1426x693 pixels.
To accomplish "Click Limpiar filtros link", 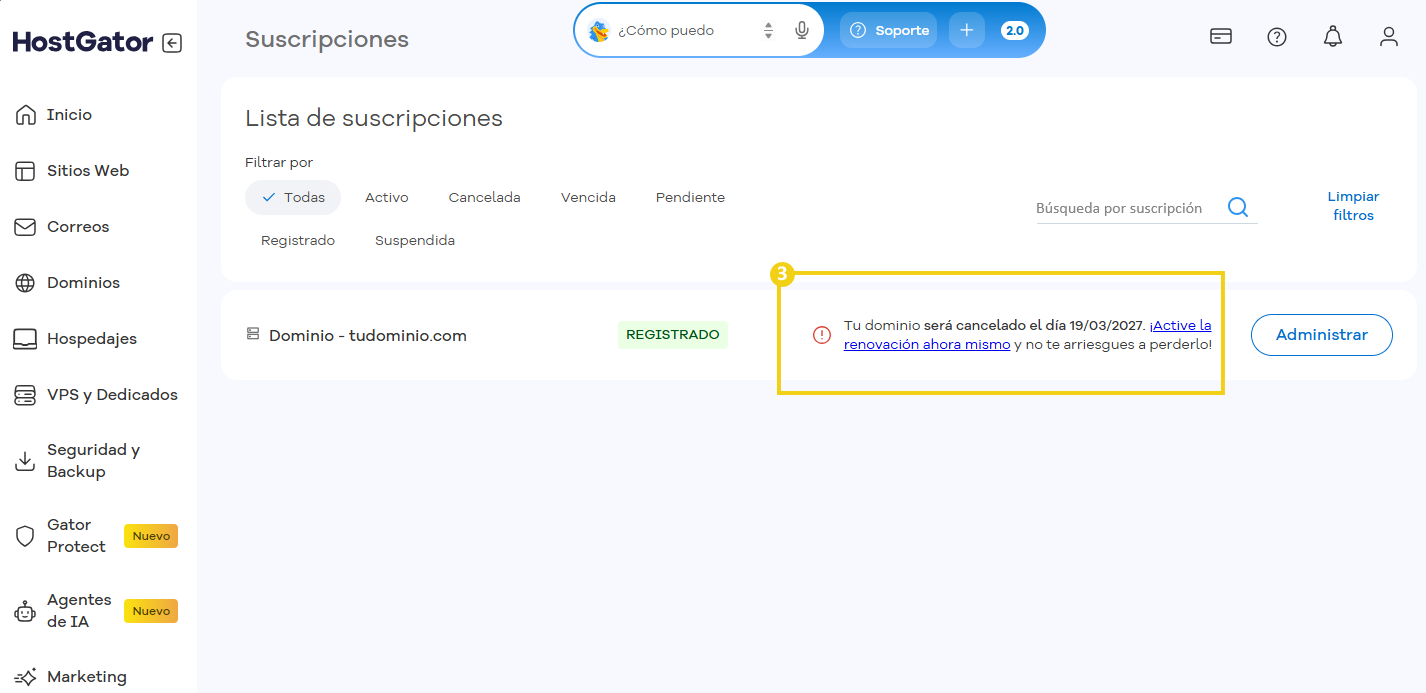I will (x=1353, y=206).
